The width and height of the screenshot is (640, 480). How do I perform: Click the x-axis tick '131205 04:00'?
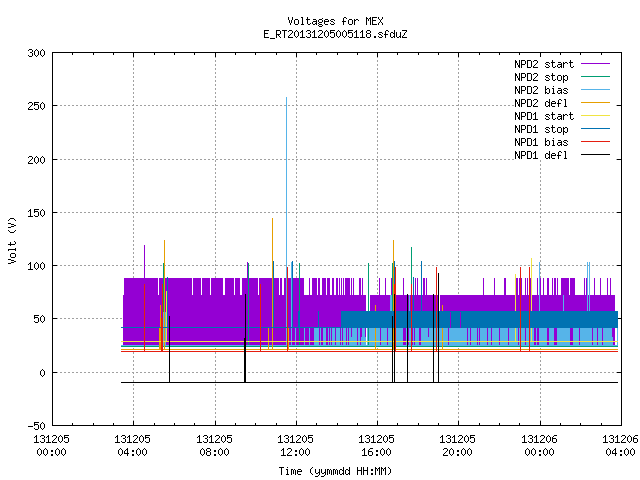tap(133, 446)
